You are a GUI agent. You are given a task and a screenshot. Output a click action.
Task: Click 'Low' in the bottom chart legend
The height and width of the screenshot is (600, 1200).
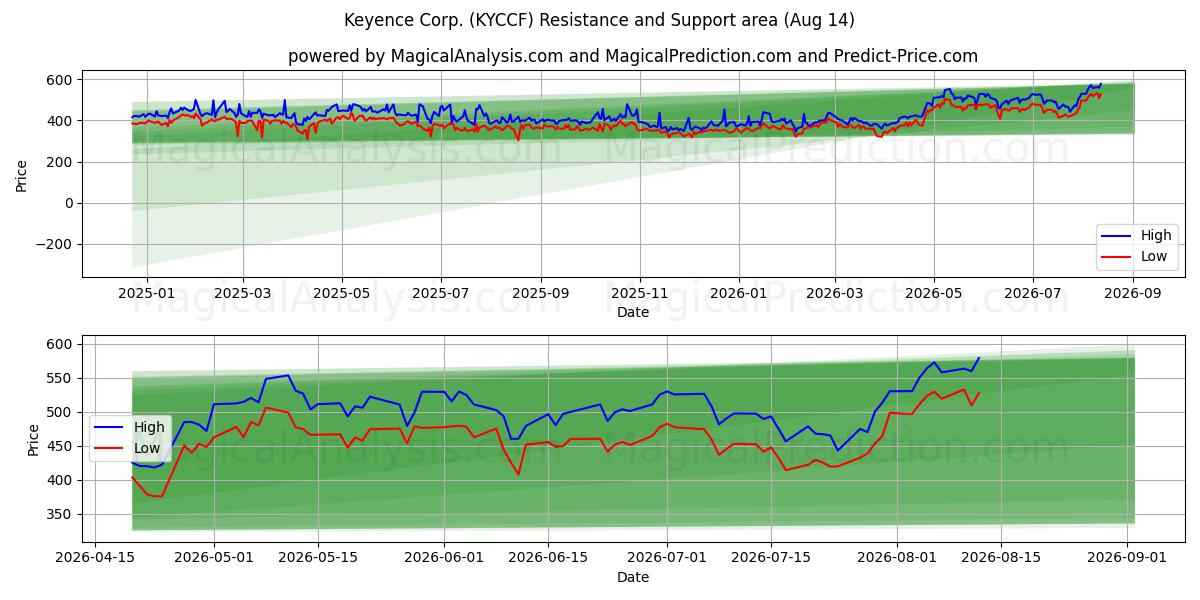(147, 447)
